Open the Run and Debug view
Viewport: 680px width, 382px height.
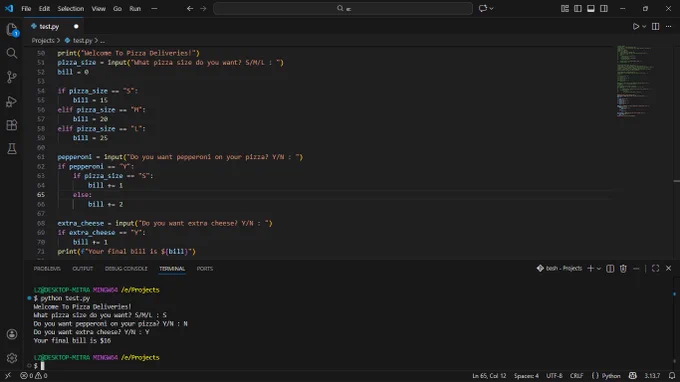[x=12, y=101]
